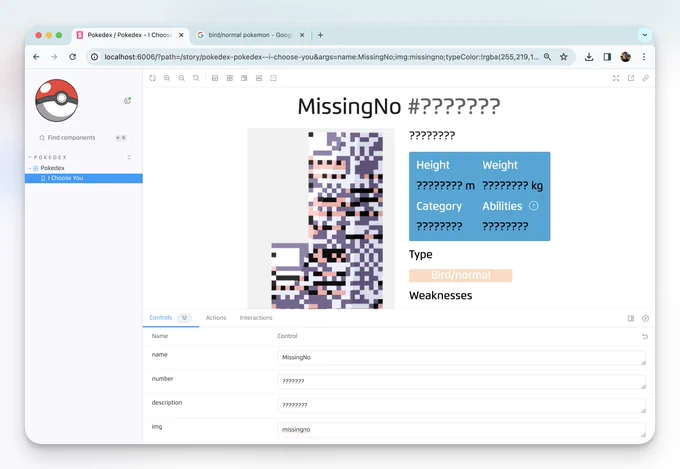Screen dimensions: 680x469
Task: Click the Control column header
Action: (287, 336)
